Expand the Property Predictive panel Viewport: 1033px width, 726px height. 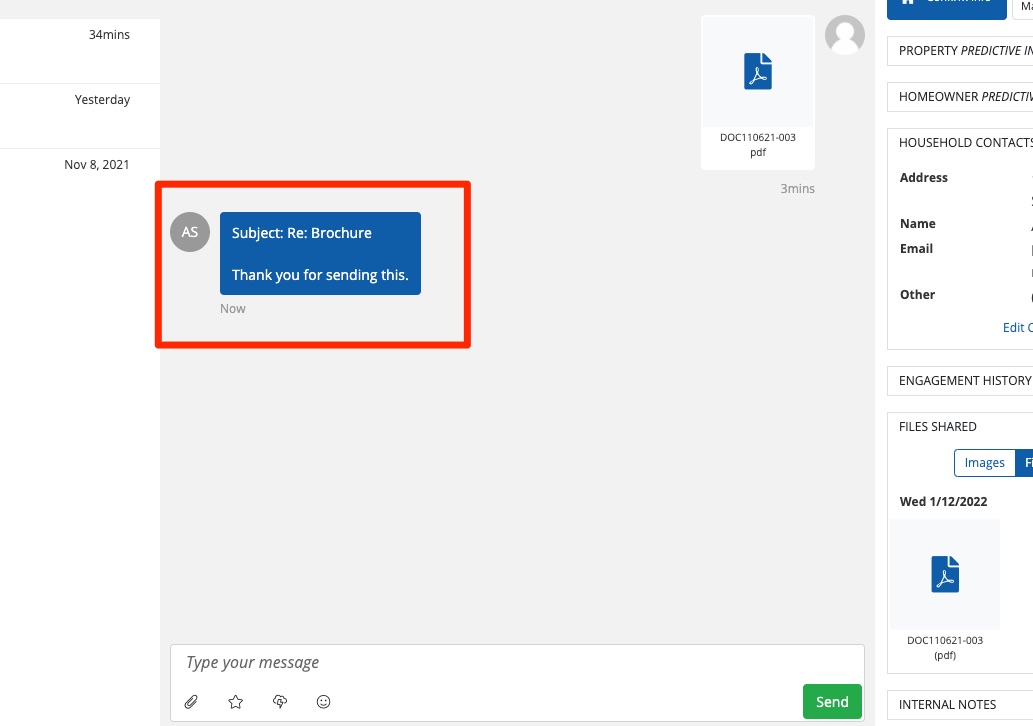click(961, 51)
